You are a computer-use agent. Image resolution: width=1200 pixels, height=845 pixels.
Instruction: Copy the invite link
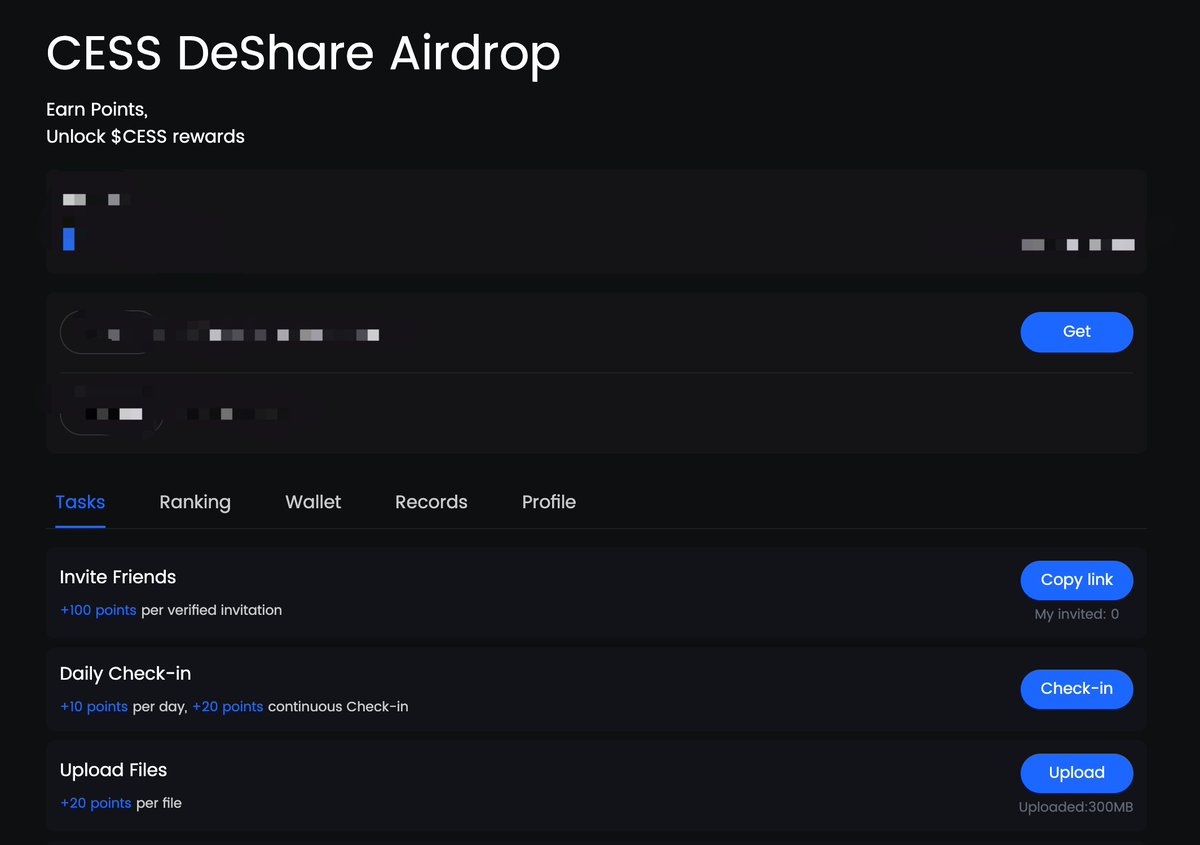pyautogui.click(x=1076, y=580)
